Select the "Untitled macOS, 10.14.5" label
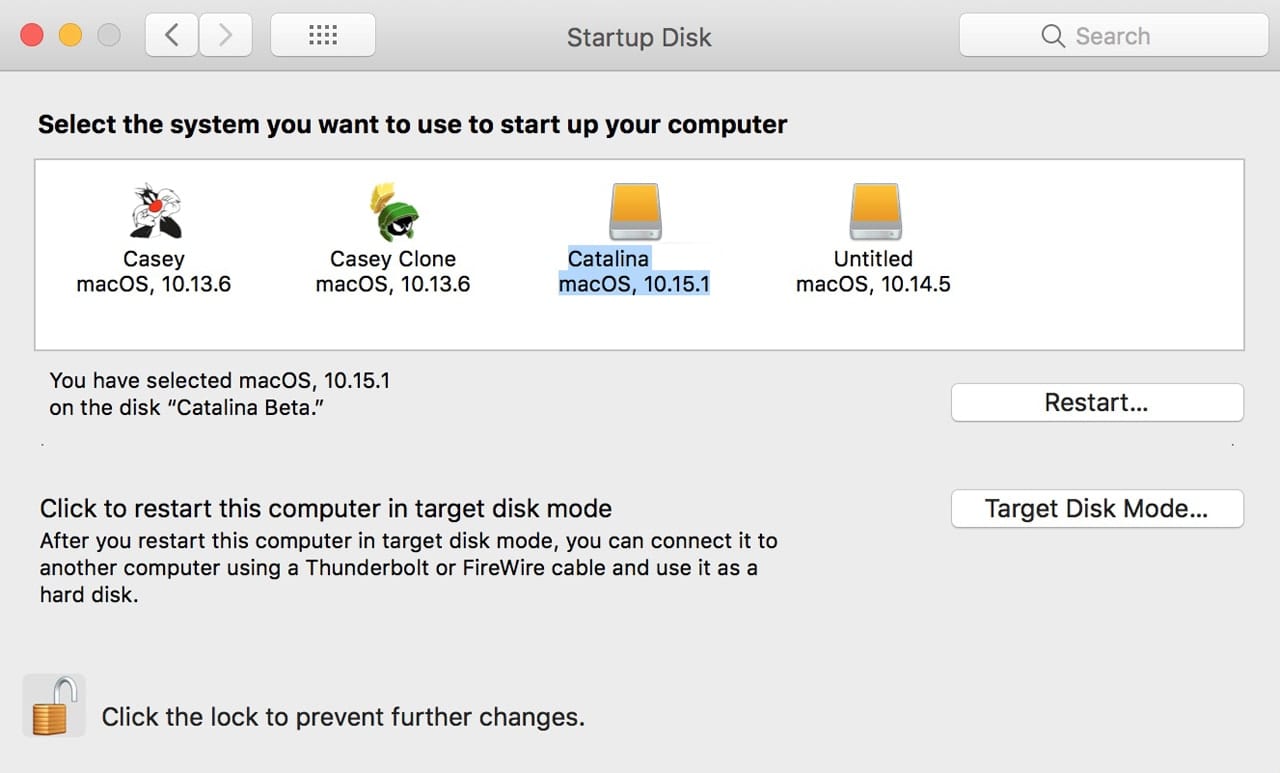This screenshot has width=1280, height=773. click(873, 271)
